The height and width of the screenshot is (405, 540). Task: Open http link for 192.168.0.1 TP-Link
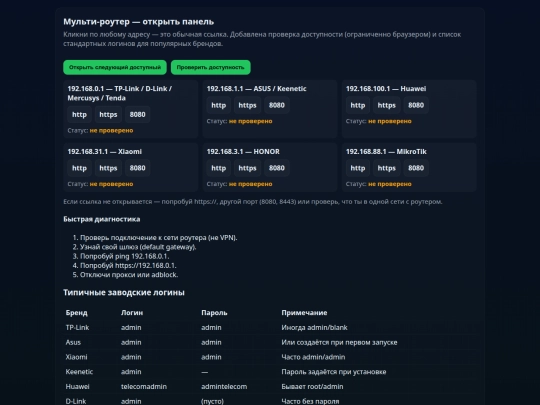(79, 115)
